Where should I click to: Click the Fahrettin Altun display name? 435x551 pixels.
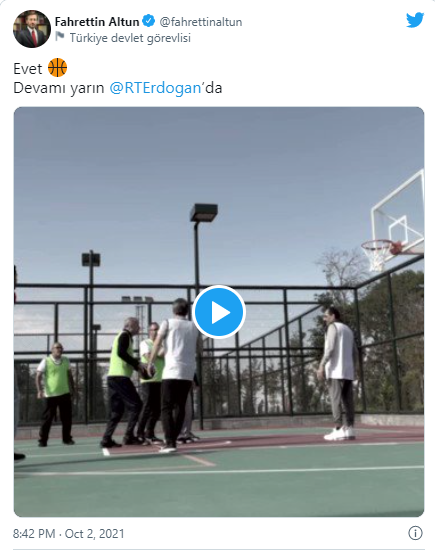pyautogui.click(x=97, y=22)
